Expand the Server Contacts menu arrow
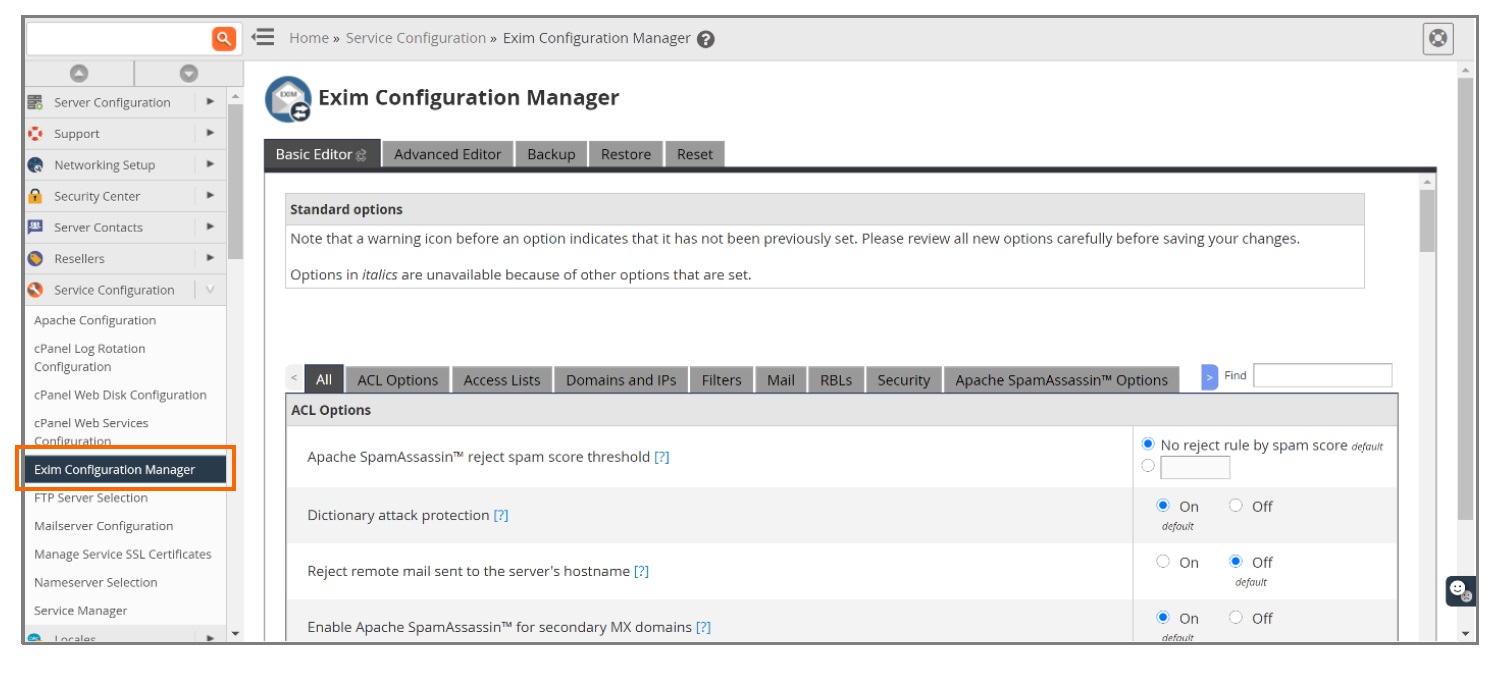Image resolution: width=1489 pixels, height=683 pixels. [210, 227]
